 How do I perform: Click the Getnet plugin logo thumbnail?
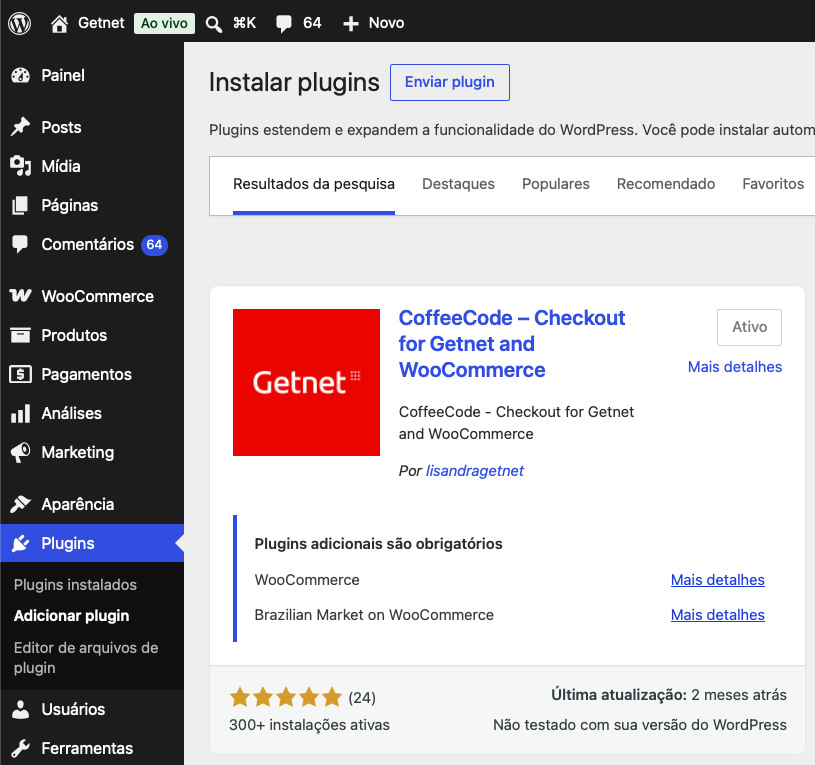click(x=306, y=382)
